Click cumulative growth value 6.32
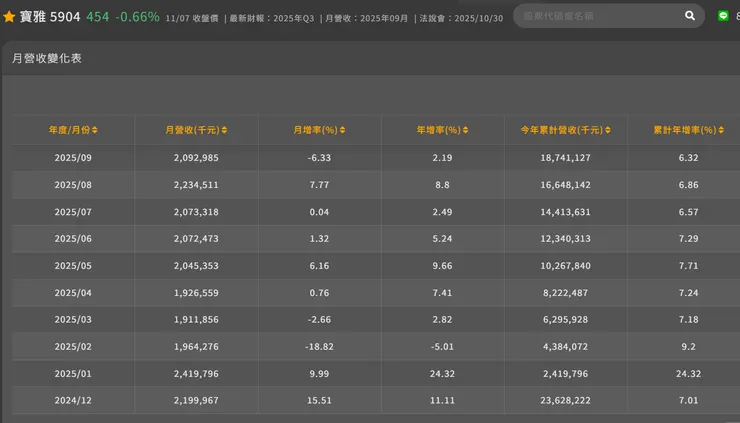 point(689,158)
